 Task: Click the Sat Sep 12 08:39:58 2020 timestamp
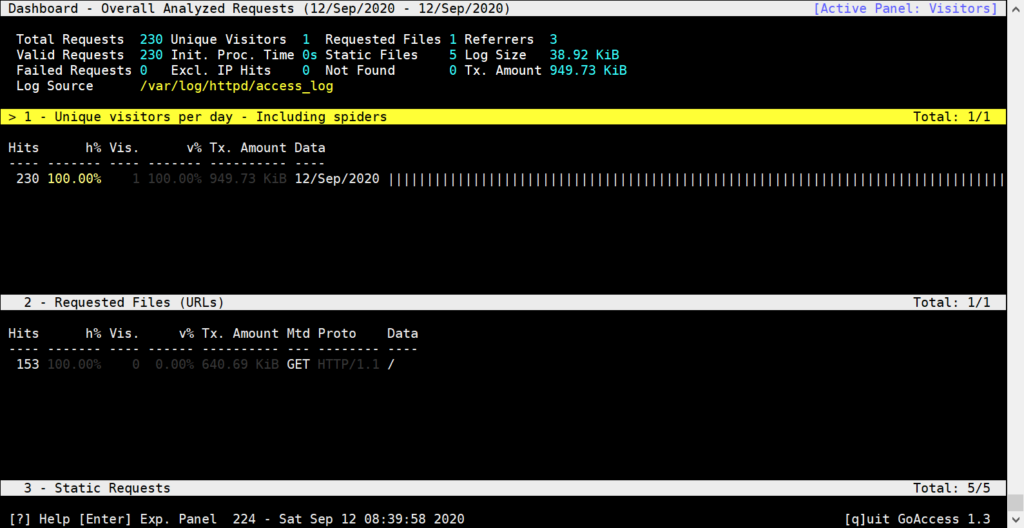[x=369, y=519]
